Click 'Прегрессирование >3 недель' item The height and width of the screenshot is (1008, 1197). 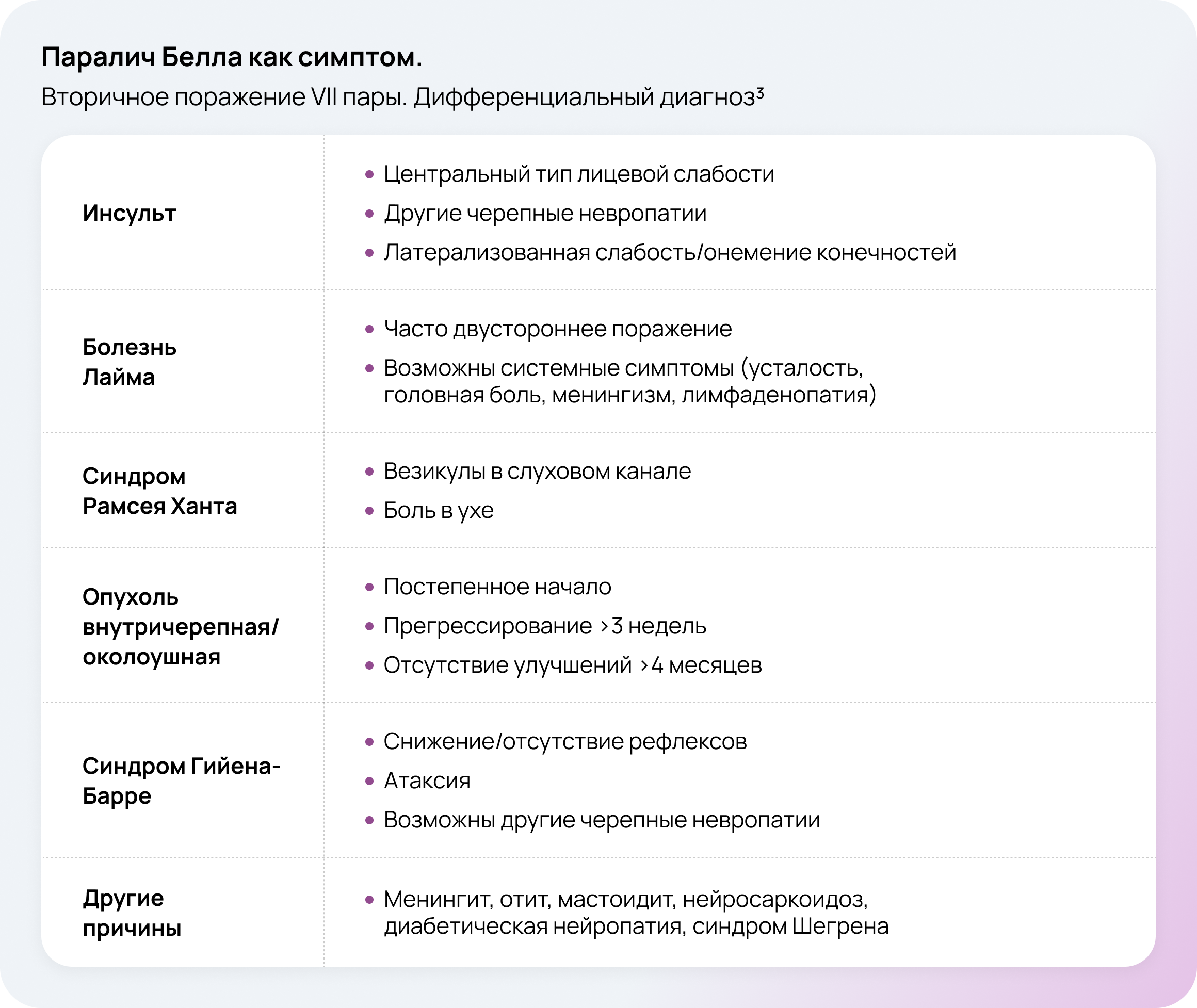point(544,626)
